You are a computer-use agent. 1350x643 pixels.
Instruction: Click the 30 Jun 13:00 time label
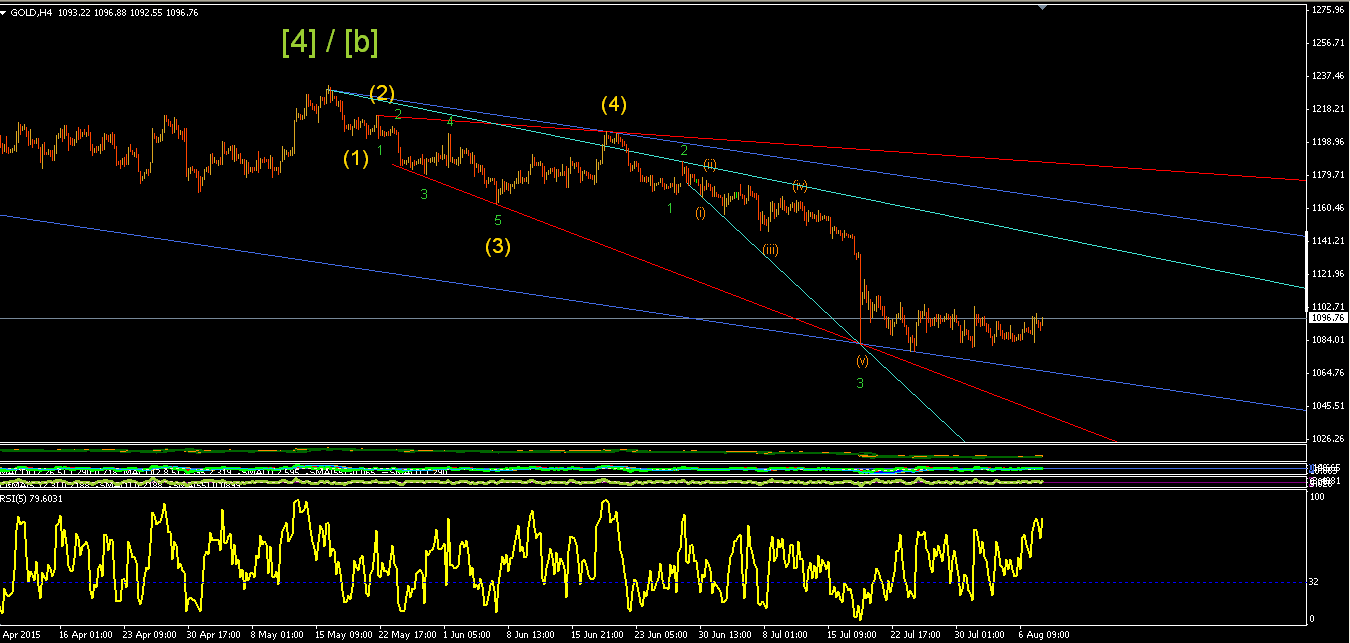click(x=725, y=634)
